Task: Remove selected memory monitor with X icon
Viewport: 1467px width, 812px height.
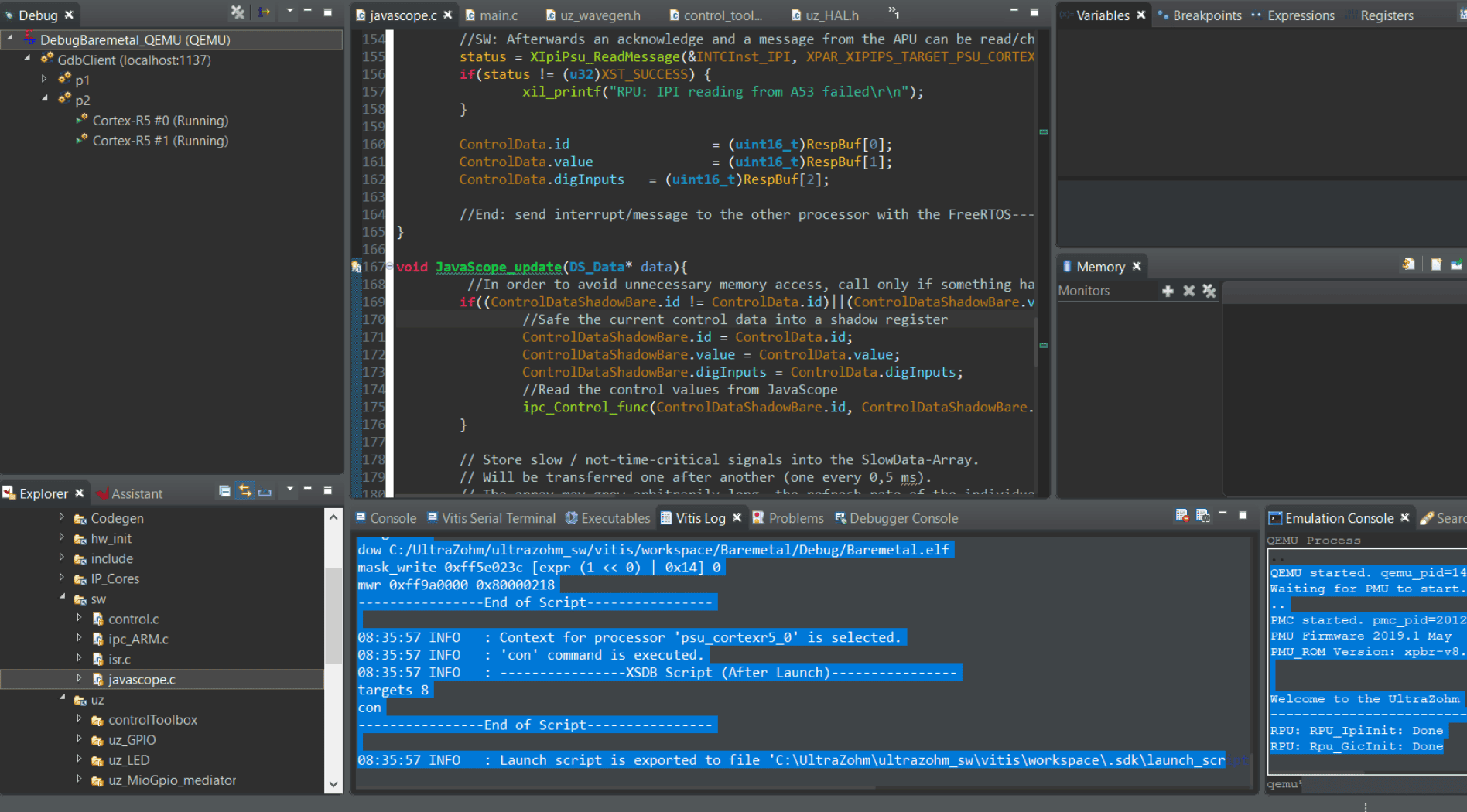Action: tap(1189, 291)
